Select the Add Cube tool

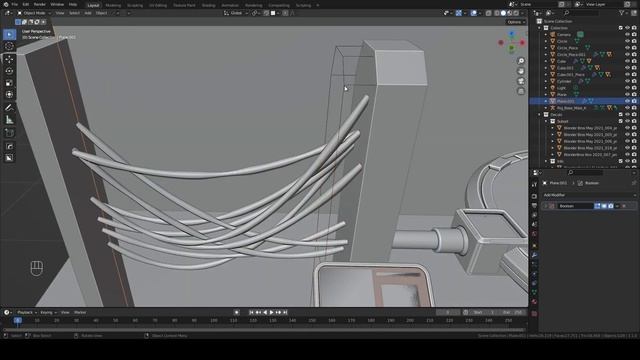9,133
